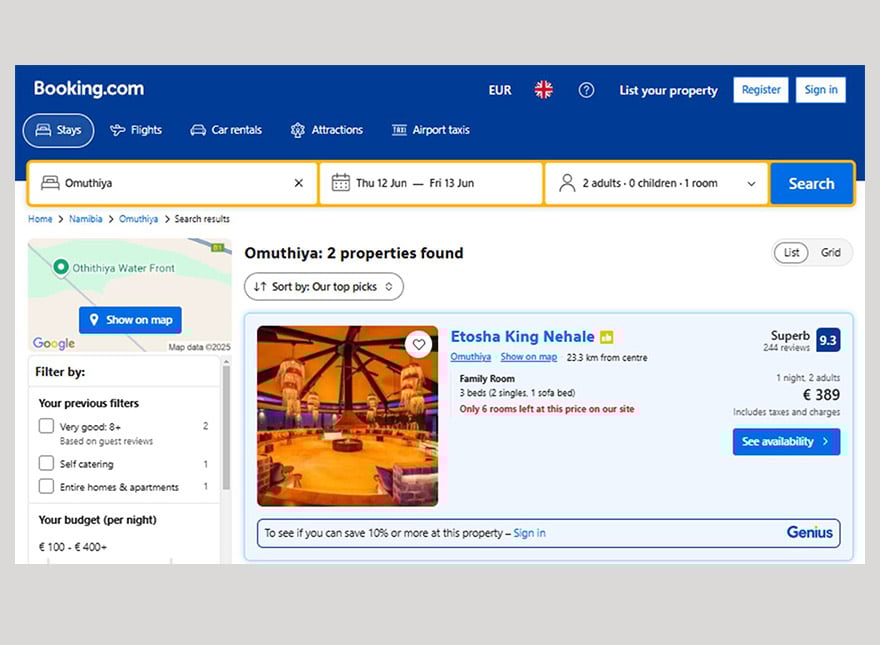Viewport: 880px width, 645px height.
Task: Click 'Your previous filters' heading
Action: tap(88, 403)
